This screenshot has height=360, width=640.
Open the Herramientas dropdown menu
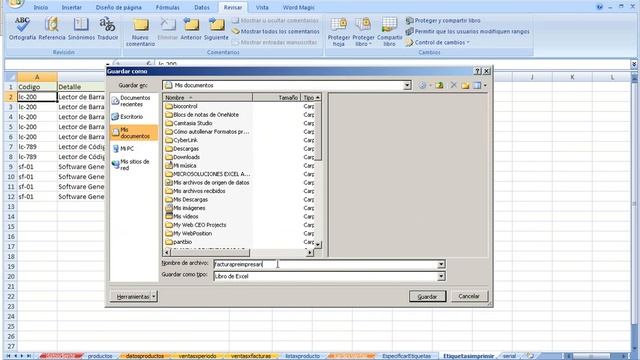coord(133,297)
